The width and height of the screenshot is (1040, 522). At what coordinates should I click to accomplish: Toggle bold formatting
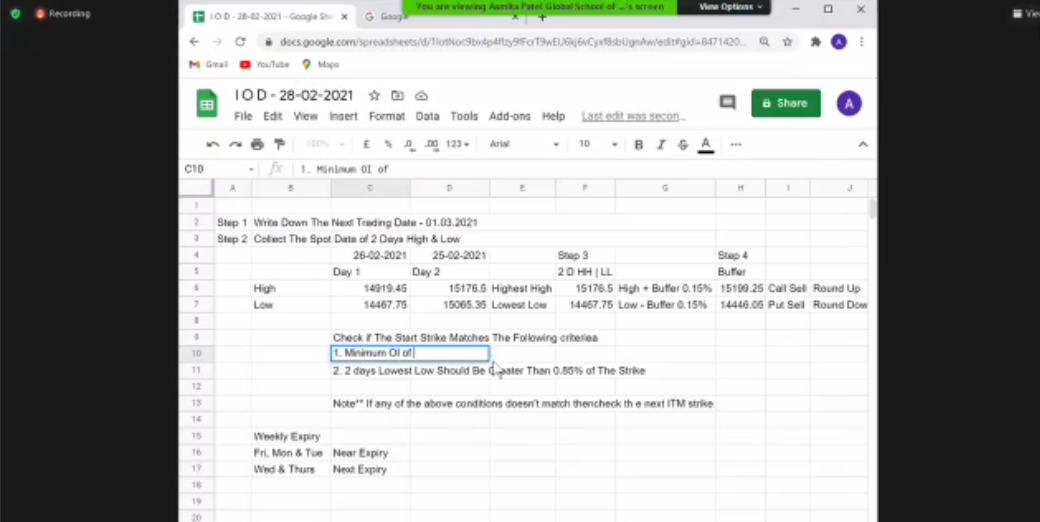tap(638, 145)
